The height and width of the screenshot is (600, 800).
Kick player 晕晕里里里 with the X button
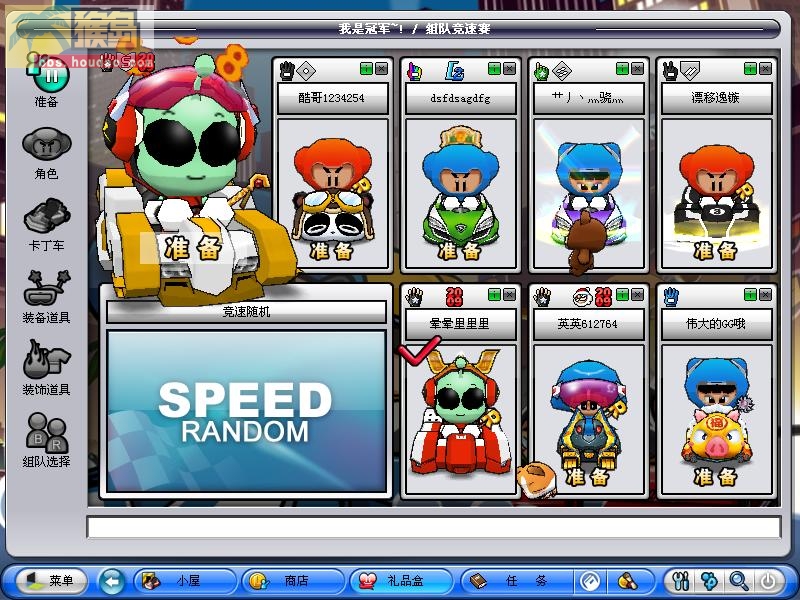(x=509, y=294)
